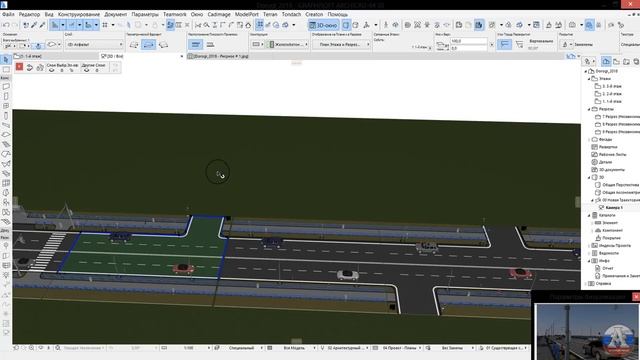
Task: Select the highlighted reference plane position icon
Action: [196, 44]
